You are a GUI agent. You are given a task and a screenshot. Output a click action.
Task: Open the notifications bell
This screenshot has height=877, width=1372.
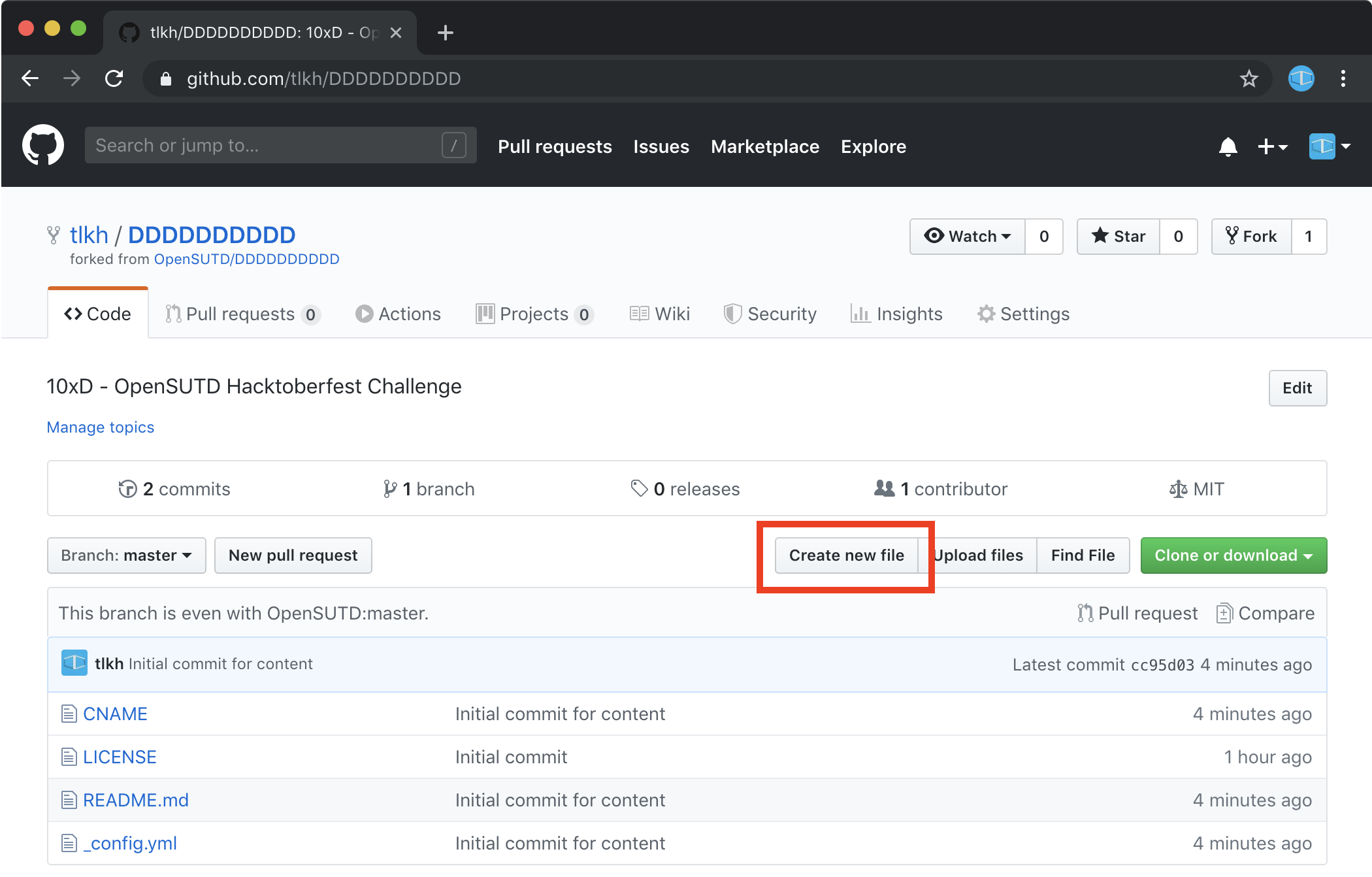point(1228,146)
